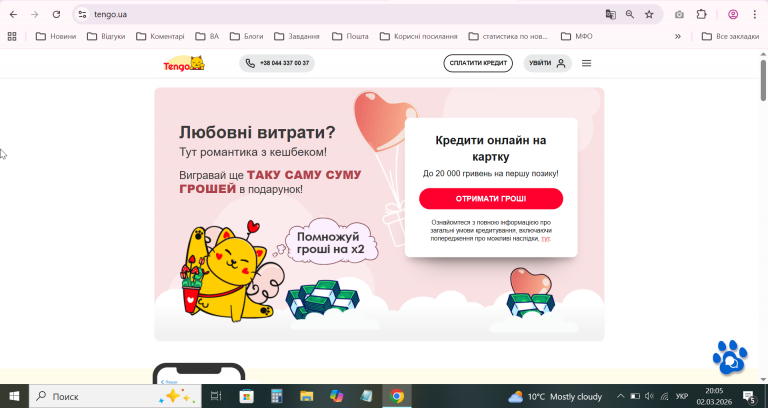Open File Explorer from the taskbar
The image size is (768, 408).
click(x=307, y=396)
